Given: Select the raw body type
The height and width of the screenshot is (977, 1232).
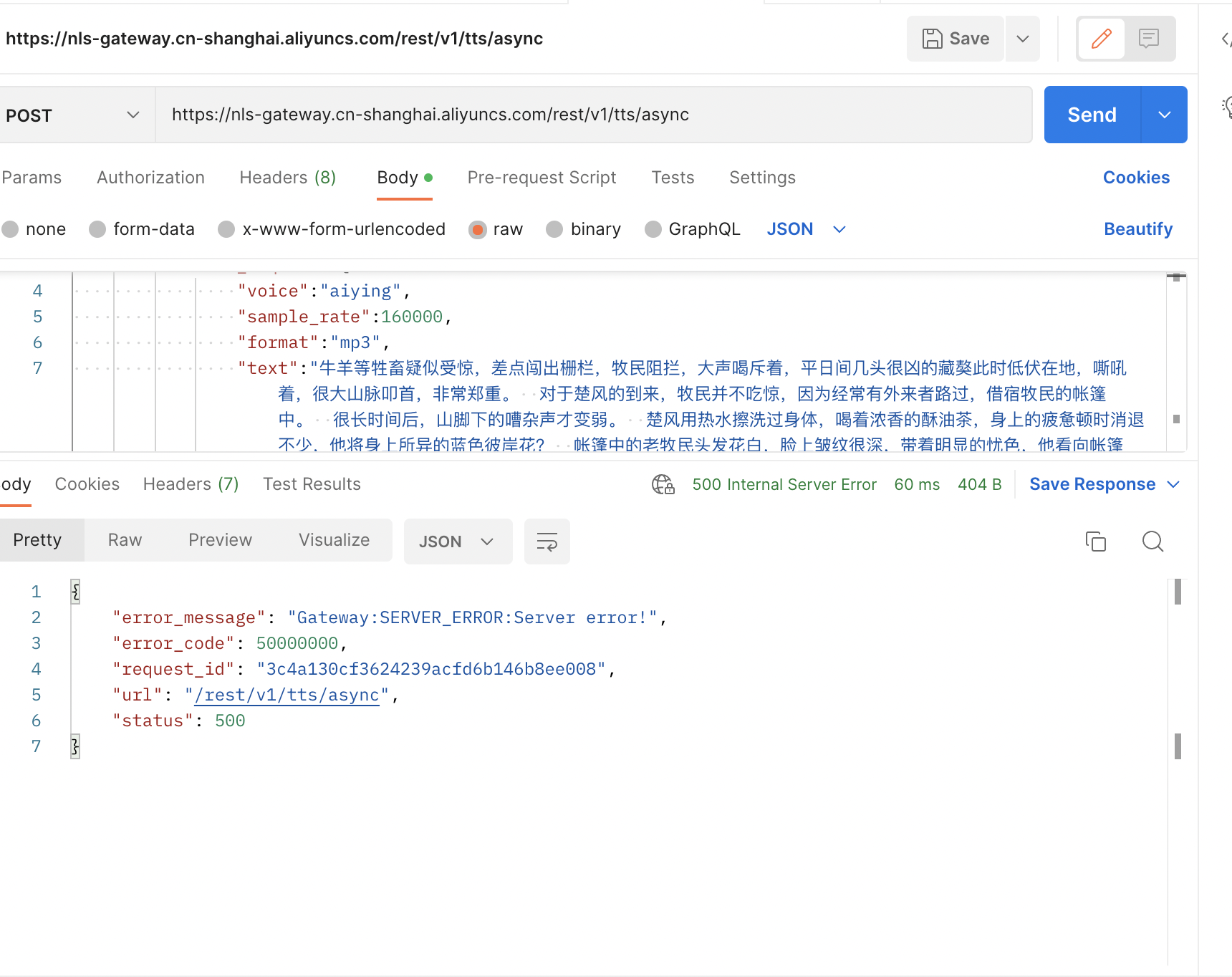Looking at the screenshot, I should tap(478, 229).
